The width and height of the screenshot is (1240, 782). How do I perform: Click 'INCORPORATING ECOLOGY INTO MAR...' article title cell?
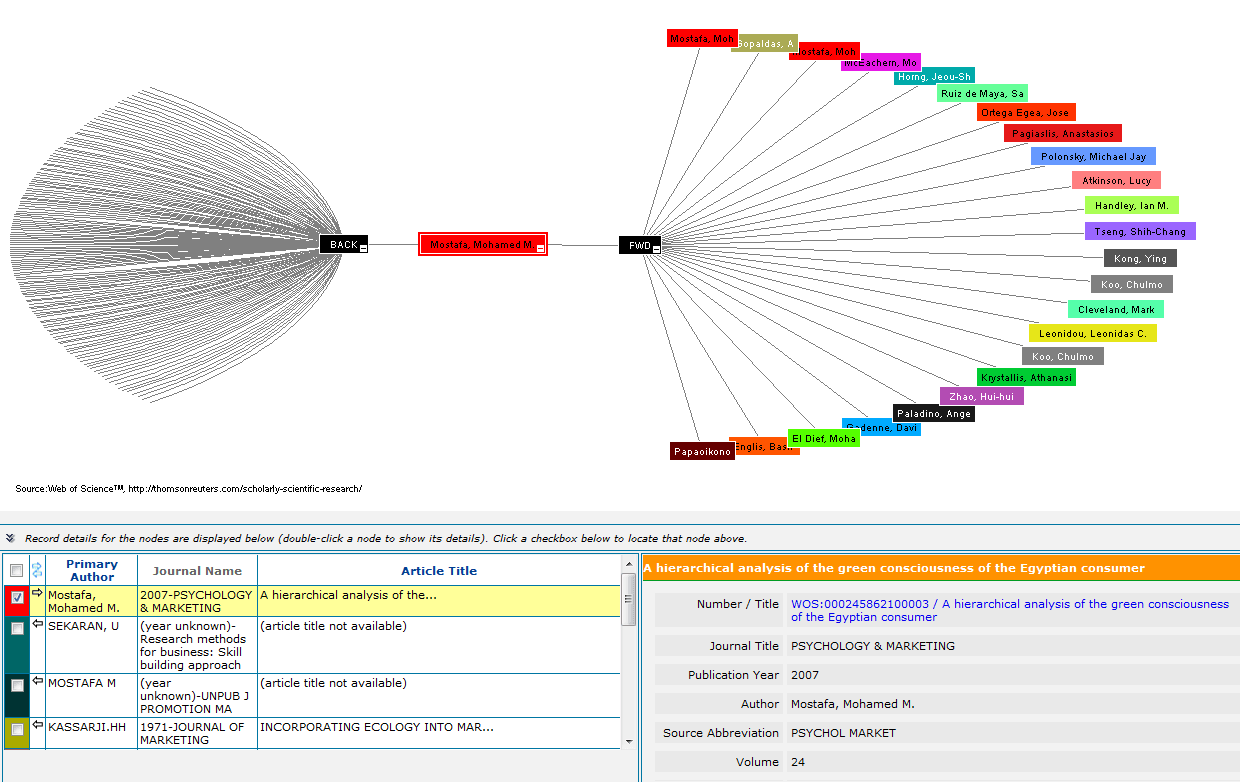tap(439, 733)
